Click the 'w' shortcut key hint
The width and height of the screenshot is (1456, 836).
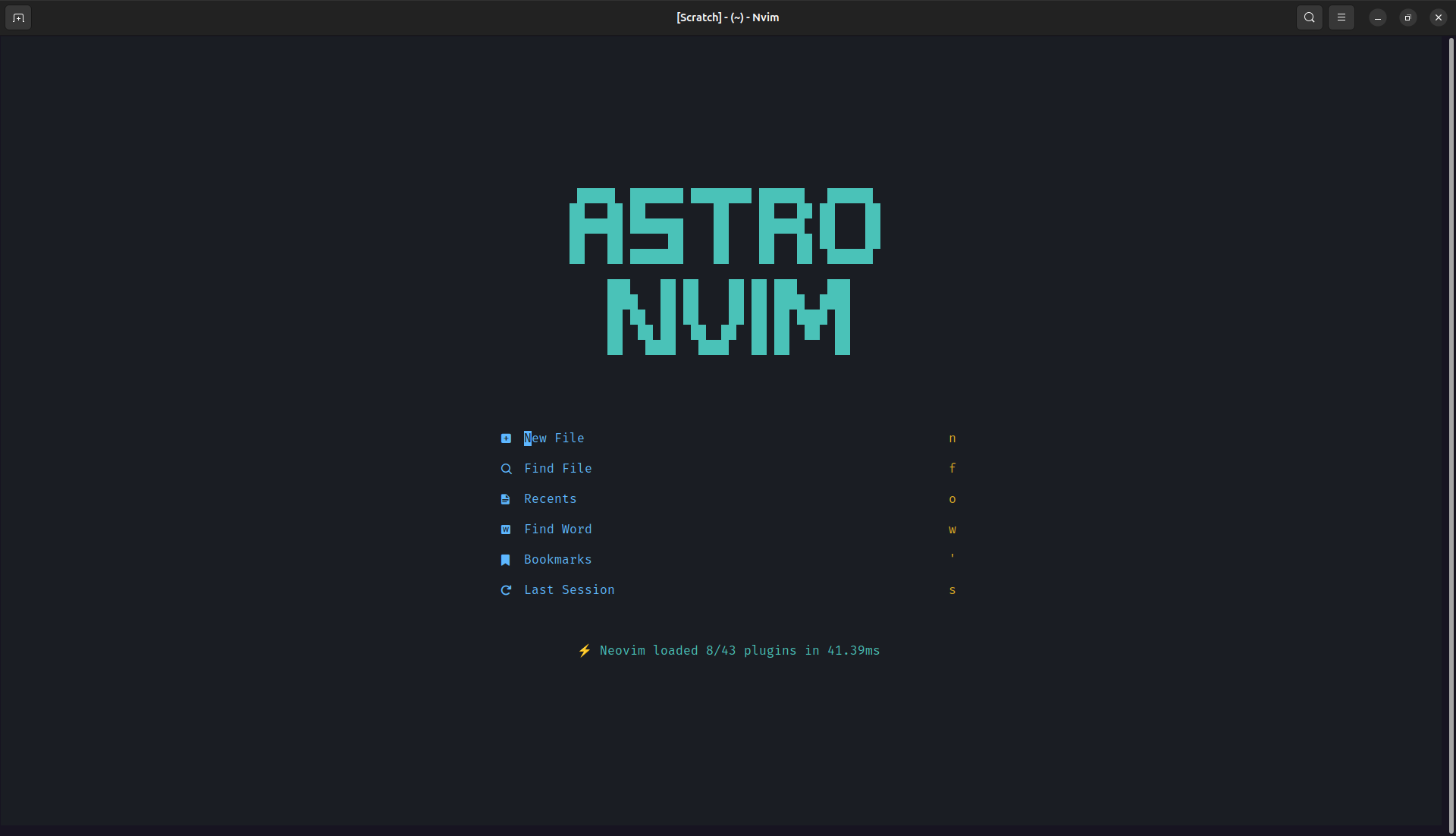coord(952,530)
